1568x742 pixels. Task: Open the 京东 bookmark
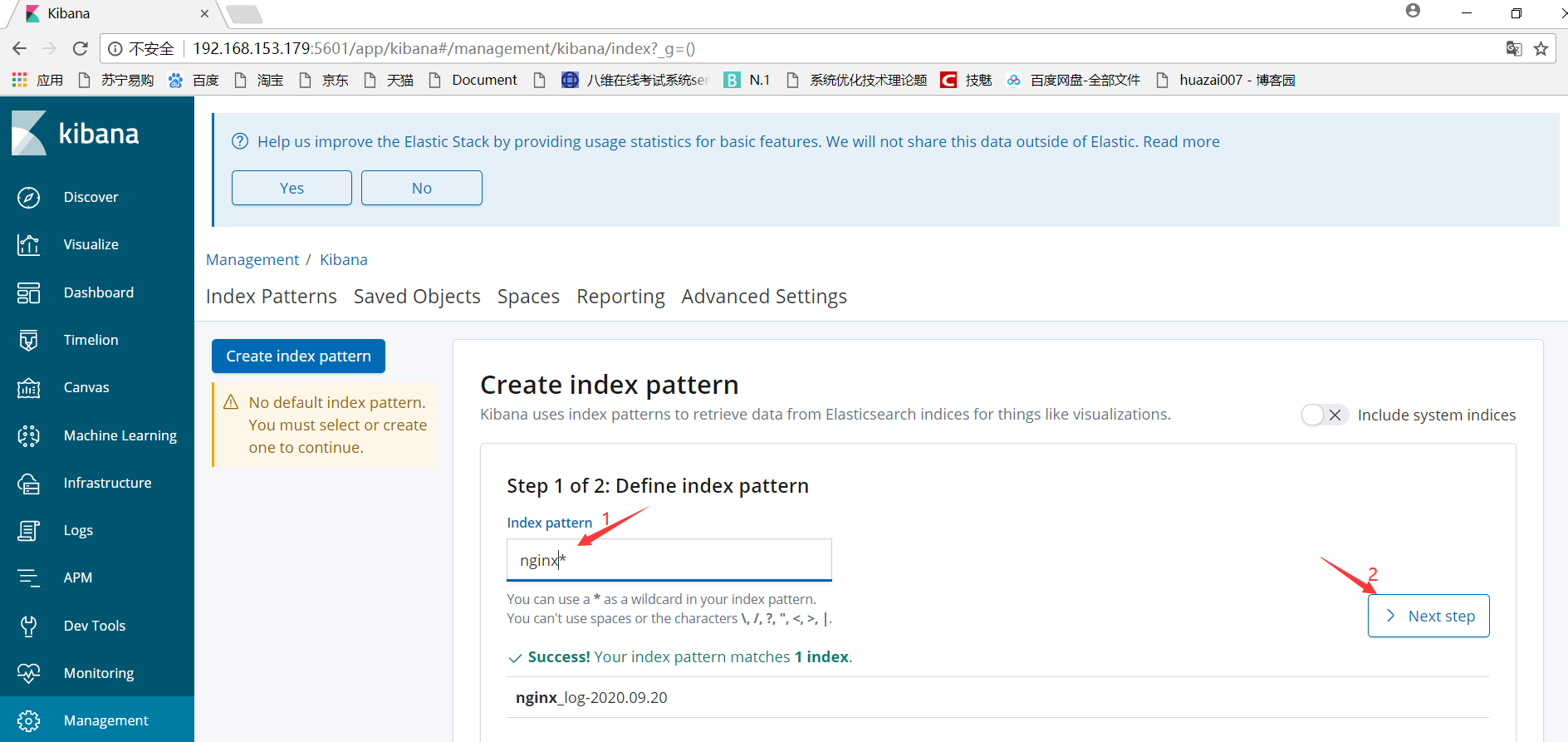click(x=324, y=80)
